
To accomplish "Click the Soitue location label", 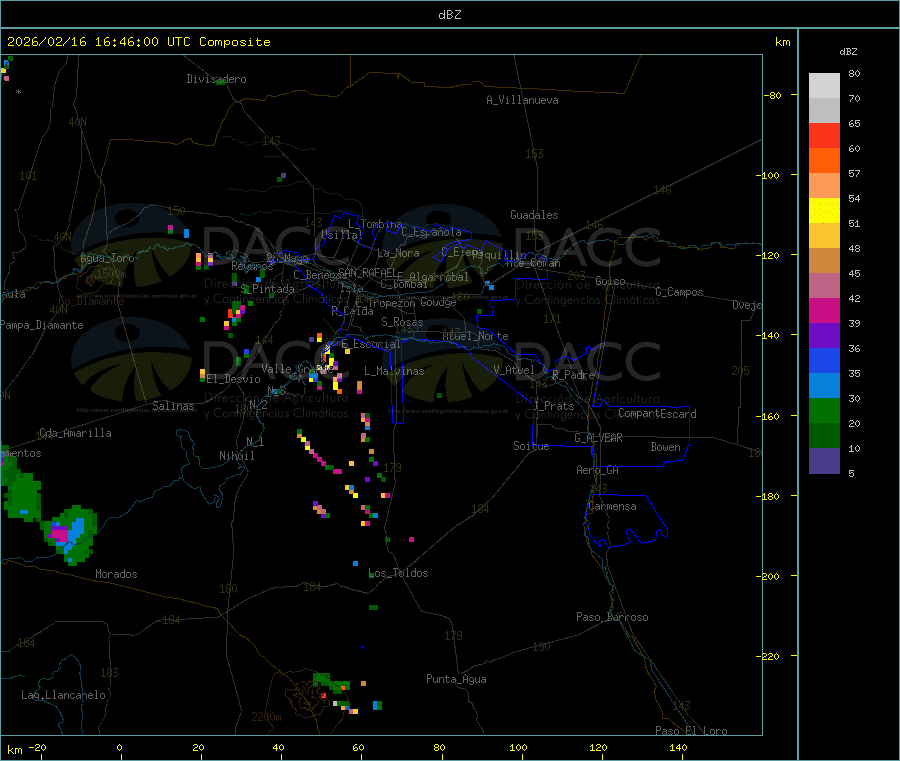I will point(531,446).
